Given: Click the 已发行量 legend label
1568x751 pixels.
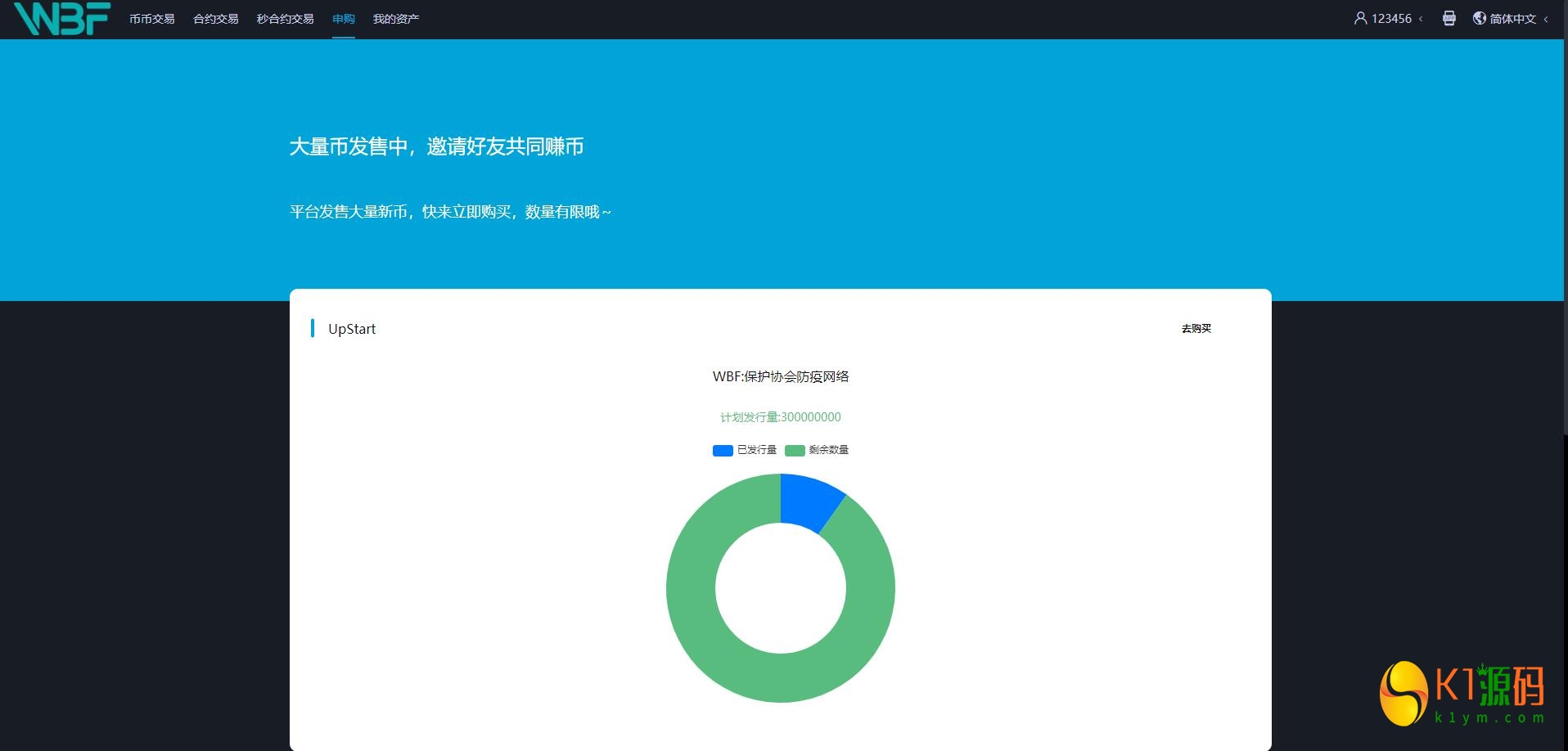Looking at the screenshot, I should click(757, 450).
